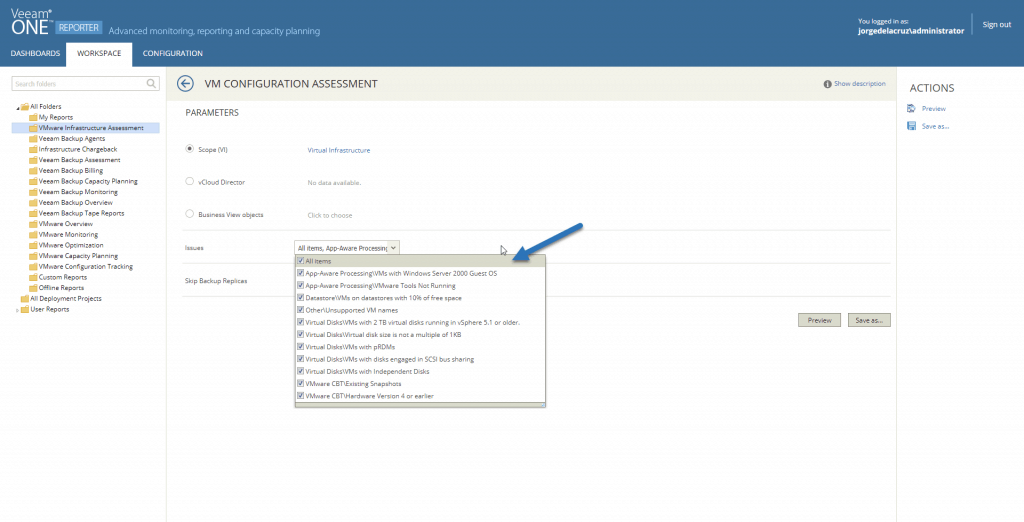
Task: Toggle VMware Tools Not Running checkbox
Action: (300, 285)
